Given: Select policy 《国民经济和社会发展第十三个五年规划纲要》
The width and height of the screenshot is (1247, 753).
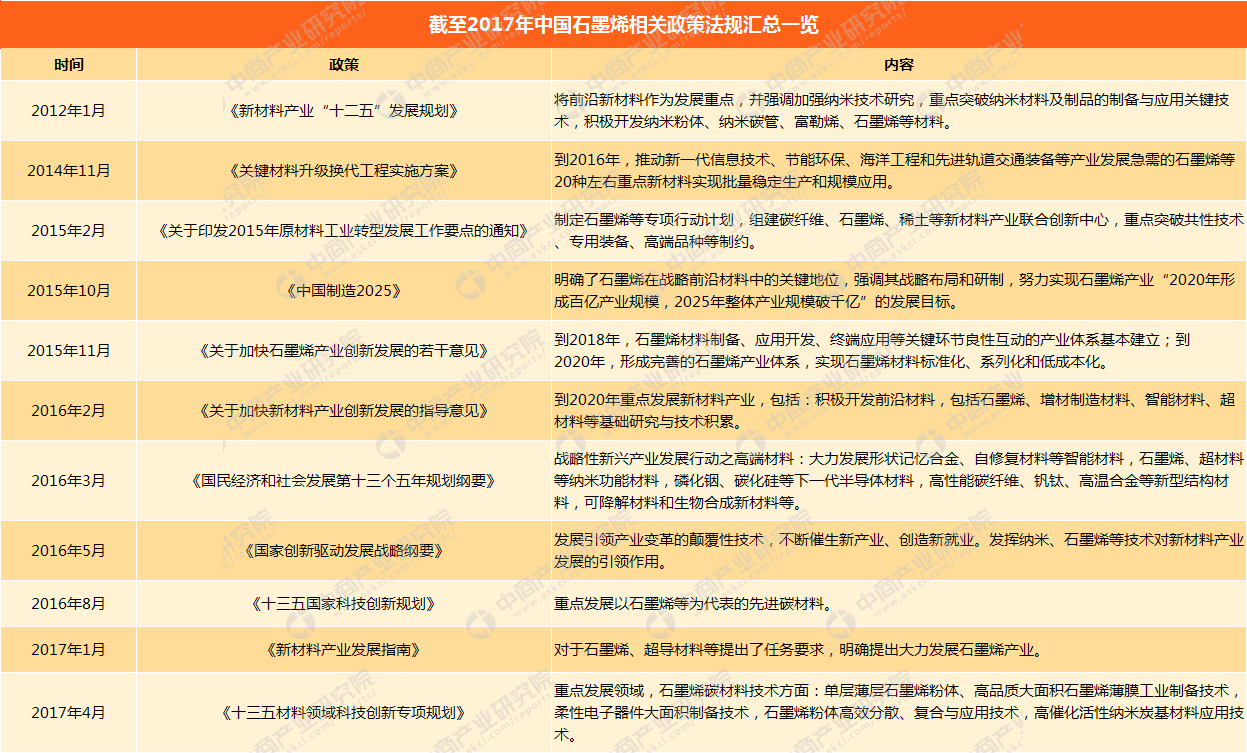Looking at the screenshot, I should (x=343, y=481).
